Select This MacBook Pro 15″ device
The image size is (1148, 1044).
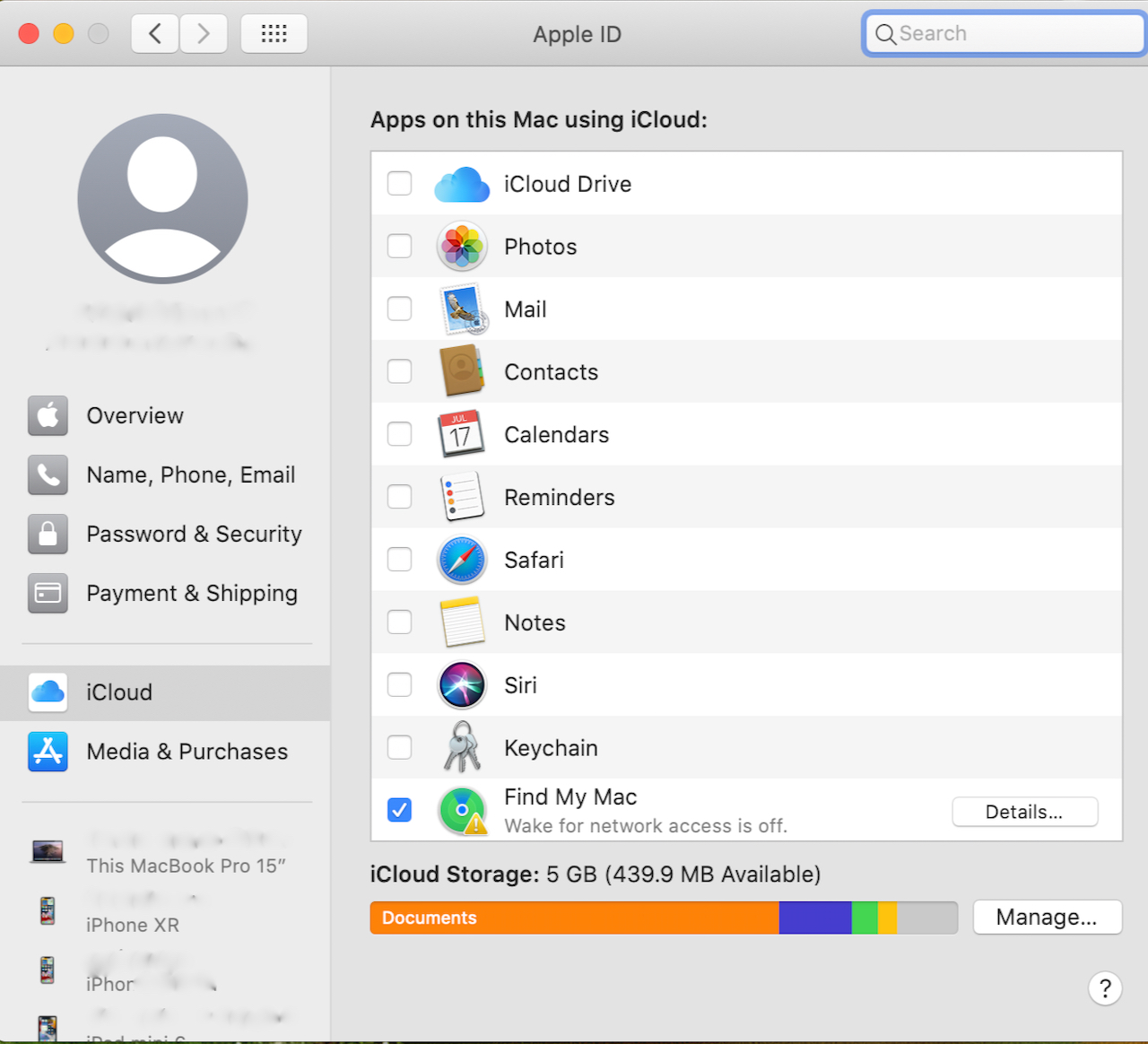tap(187, 866)
